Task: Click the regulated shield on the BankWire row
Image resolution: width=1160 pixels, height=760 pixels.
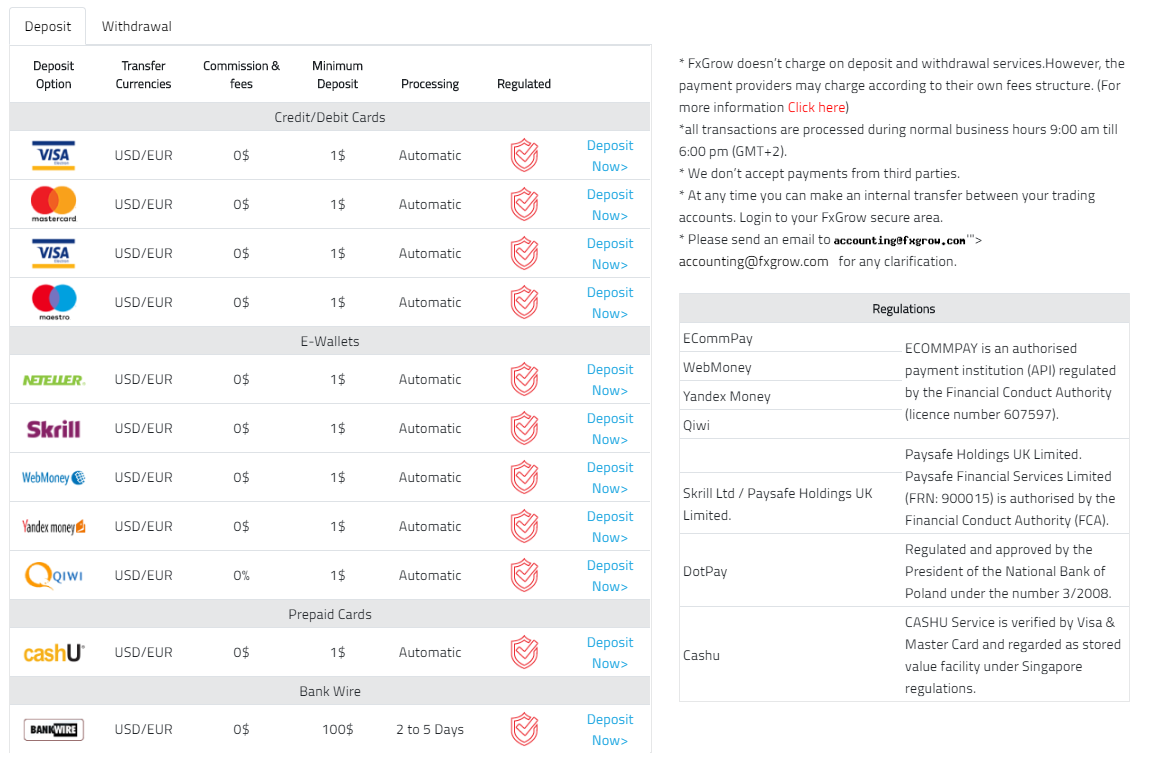Action: tap(524, 729)
